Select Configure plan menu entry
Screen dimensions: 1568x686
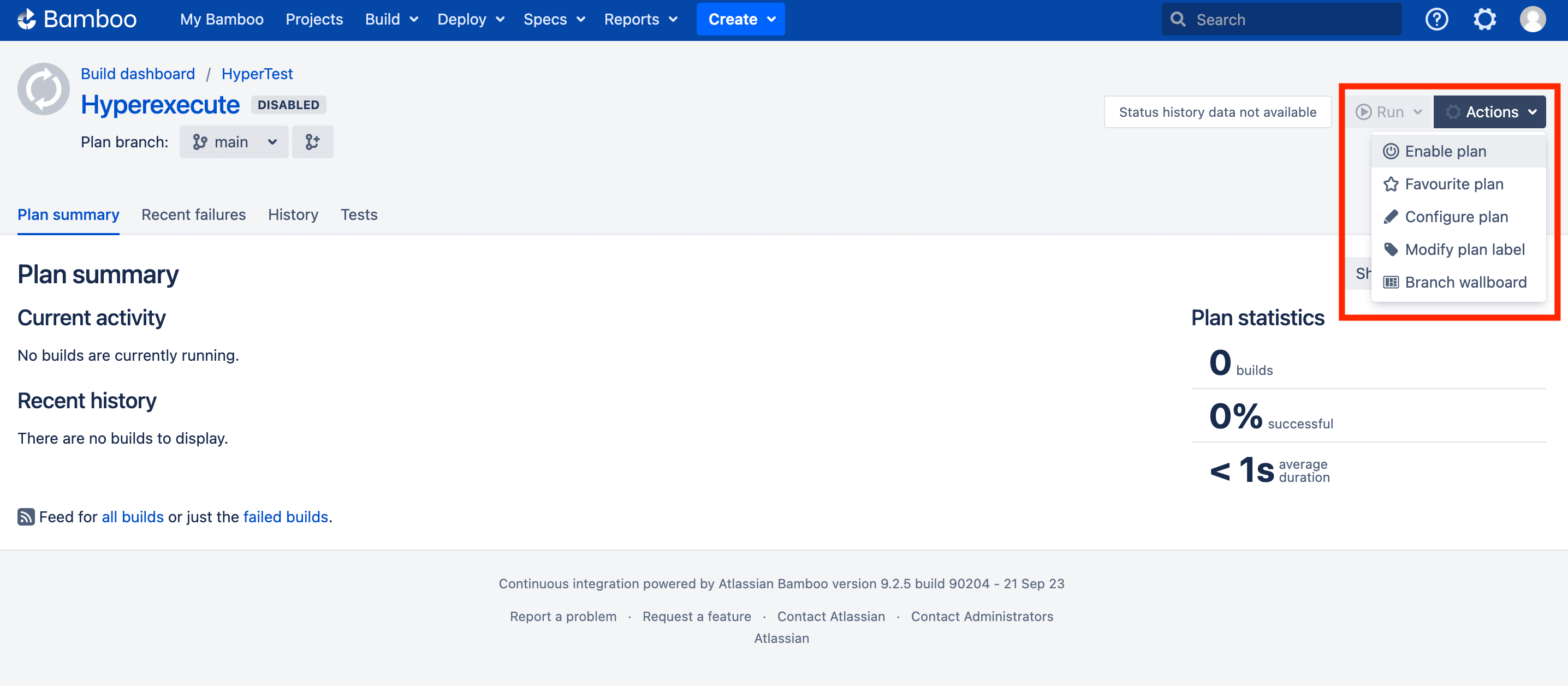click(1456, 217)
